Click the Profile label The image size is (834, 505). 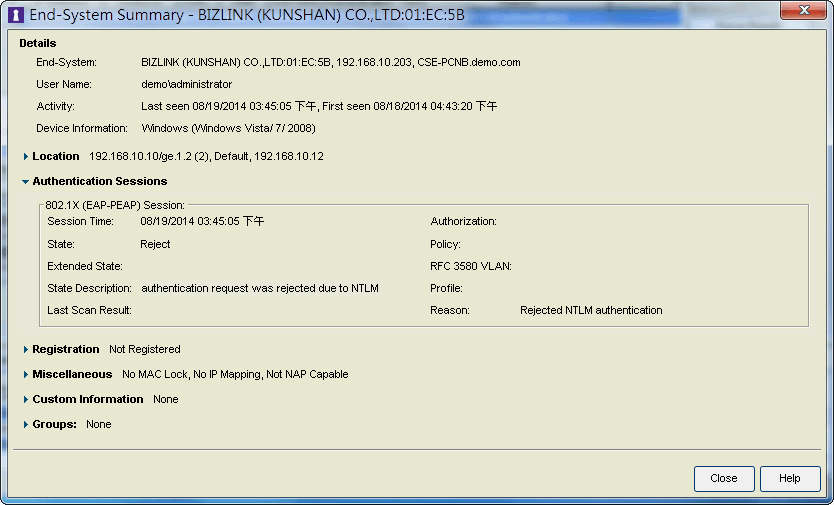pyautogui.click(x=446, y=288)
